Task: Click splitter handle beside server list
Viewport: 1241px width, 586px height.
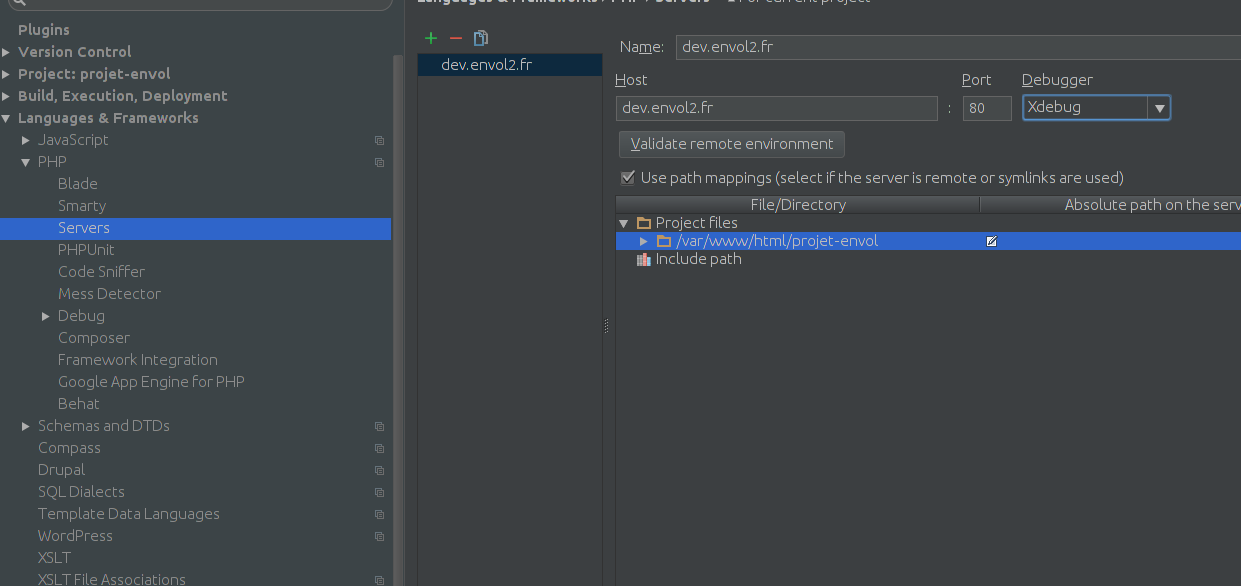Action: pyautogui.click(x=606, y=326)
